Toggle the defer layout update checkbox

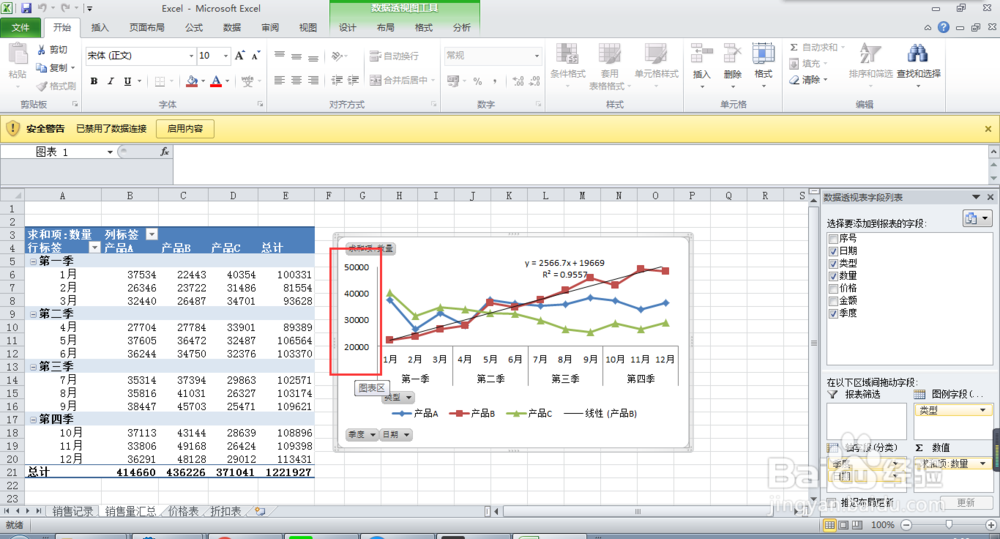coord(832,503)
